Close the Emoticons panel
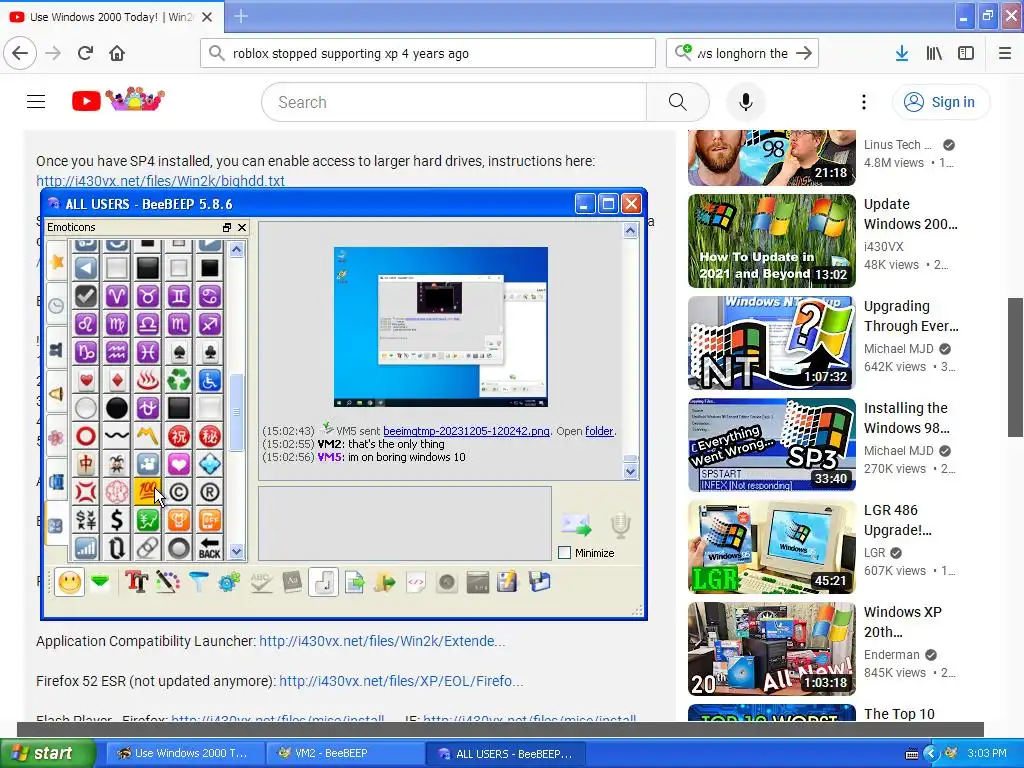This screenshot has width=1024, height=768. click(242, 227)
